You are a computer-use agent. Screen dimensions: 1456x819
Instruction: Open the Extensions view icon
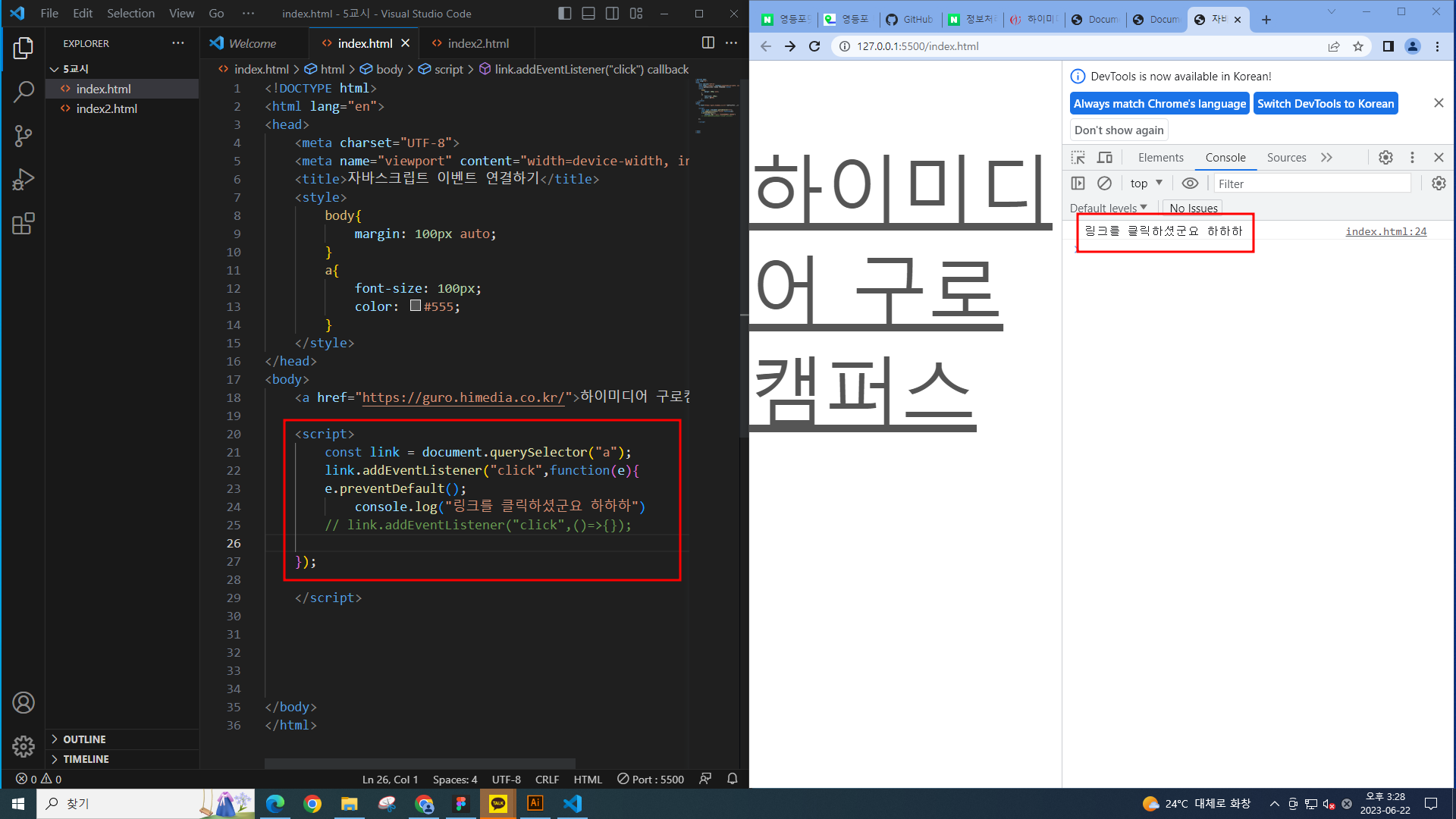point(24,224)
